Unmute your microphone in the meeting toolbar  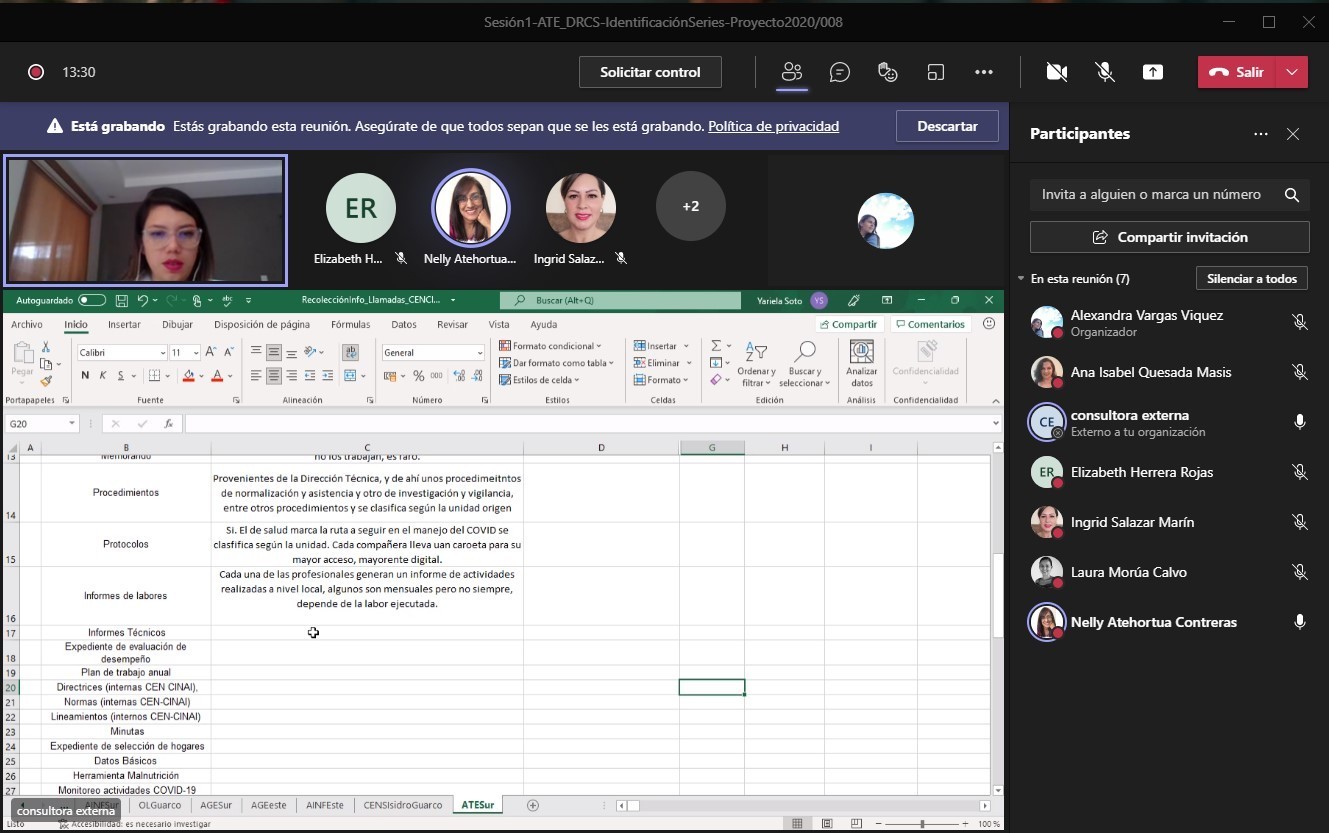pos(1105,72)
